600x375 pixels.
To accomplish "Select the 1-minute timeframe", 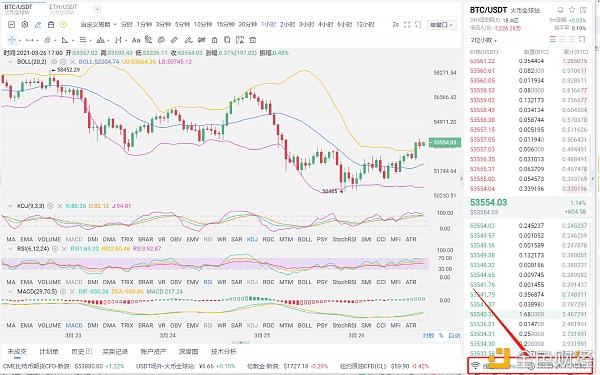I will tap(144, 24).
